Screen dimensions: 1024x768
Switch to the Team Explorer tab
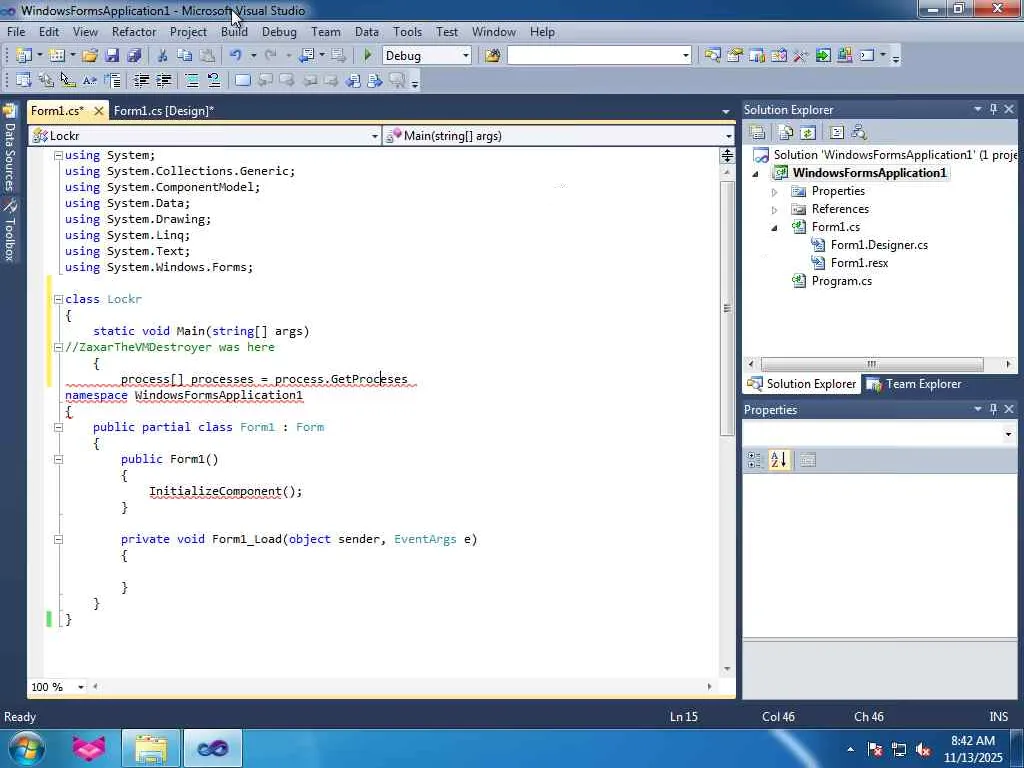914,384
